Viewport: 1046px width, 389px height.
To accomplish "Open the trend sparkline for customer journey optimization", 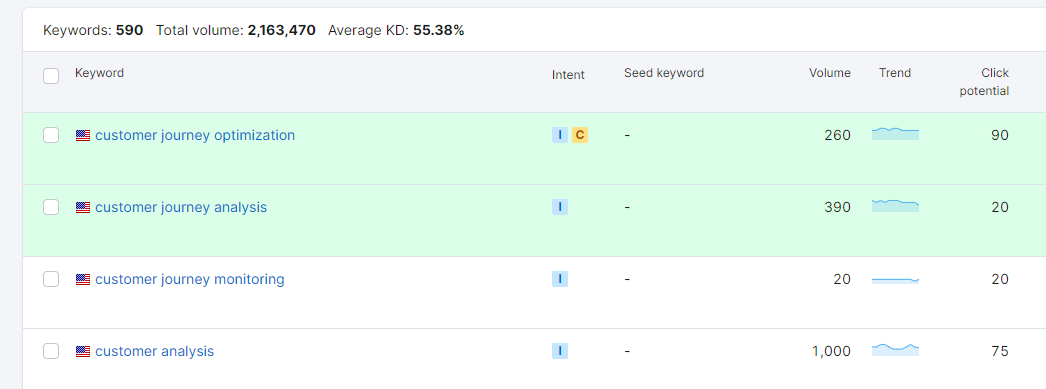I will tap(895, 133).
